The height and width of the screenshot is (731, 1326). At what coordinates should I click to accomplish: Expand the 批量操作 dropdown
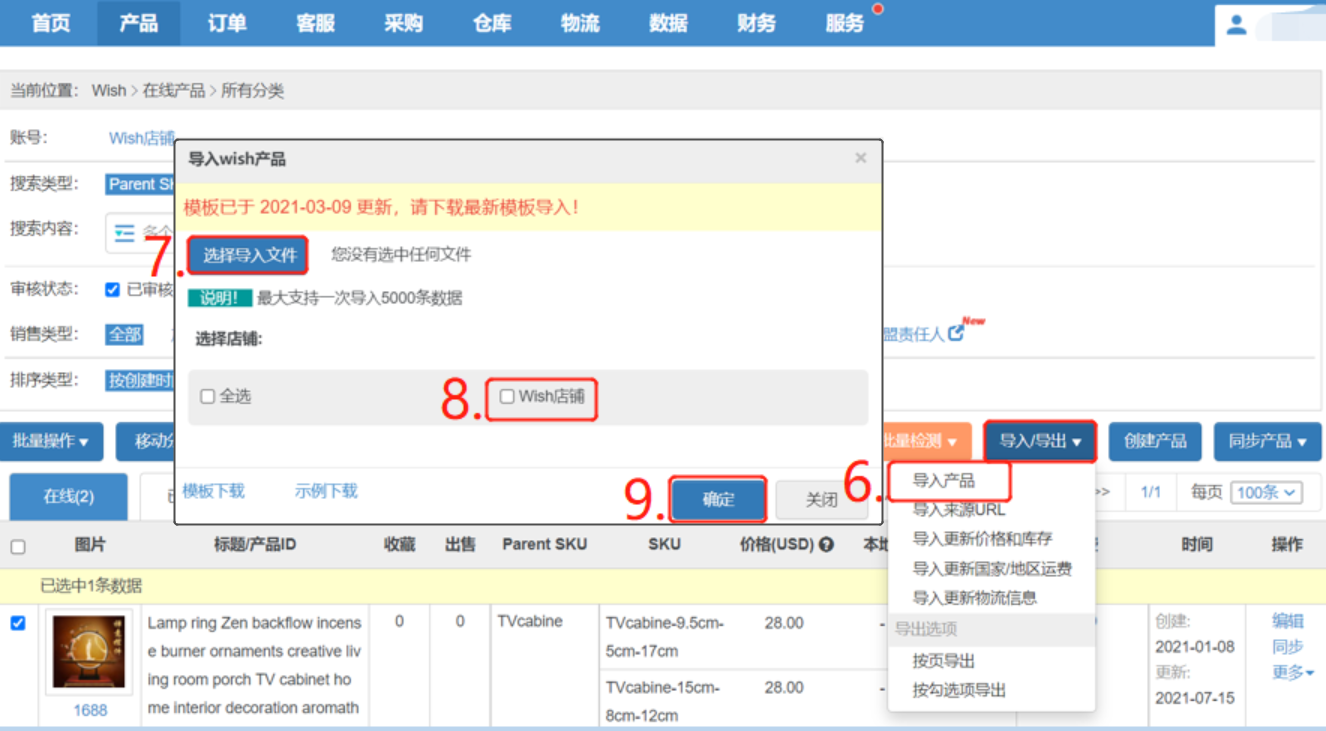click(x=51, y=441)
